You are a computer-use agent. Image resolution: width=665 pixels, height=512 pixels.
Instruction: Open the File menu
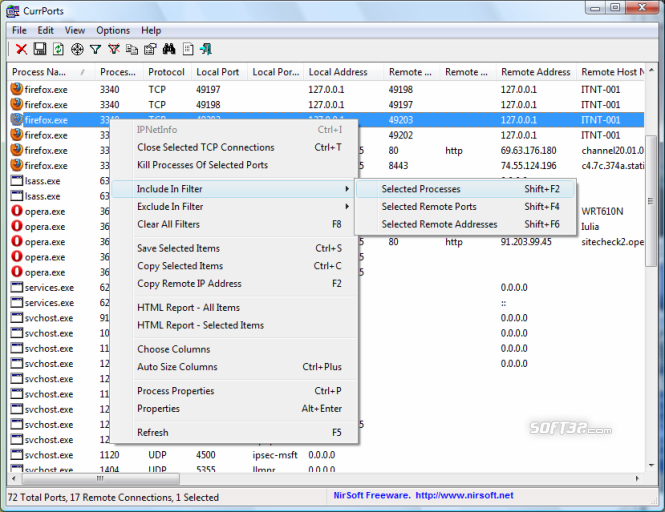click(x=19, y=31)
